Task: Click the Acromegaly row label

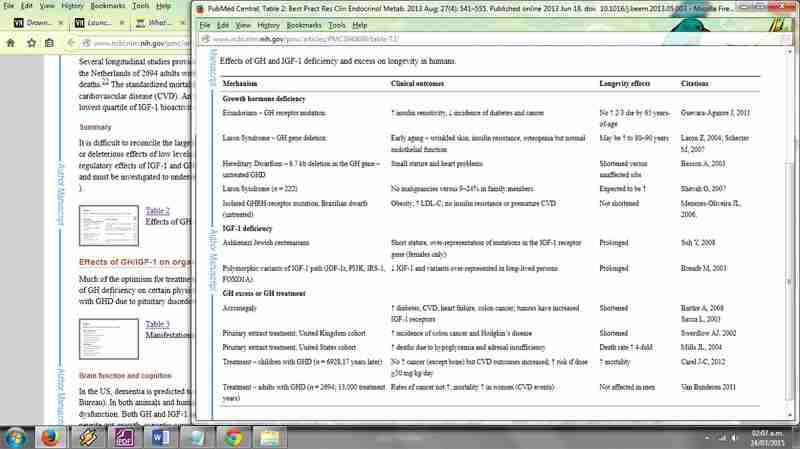Action: (239, 308)
